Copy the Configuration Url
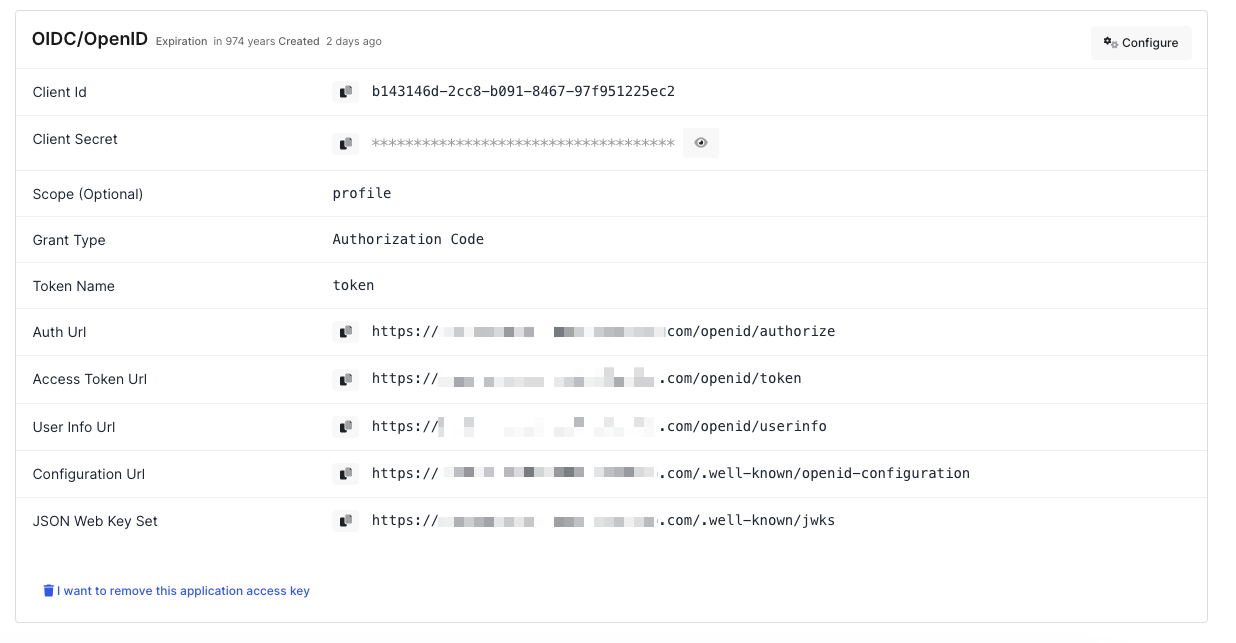The image size is (1236, 643). tap(345, 473)
